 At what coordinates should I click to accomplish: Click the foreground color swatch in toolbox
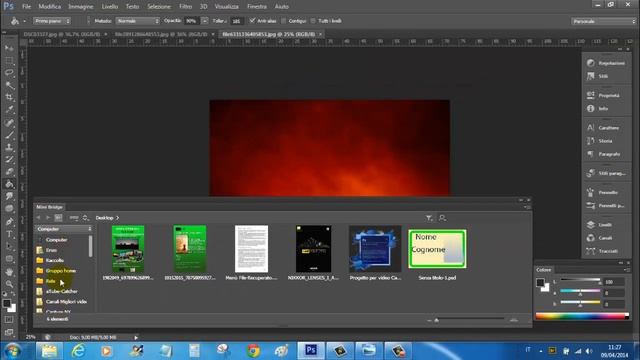point(7,303)
